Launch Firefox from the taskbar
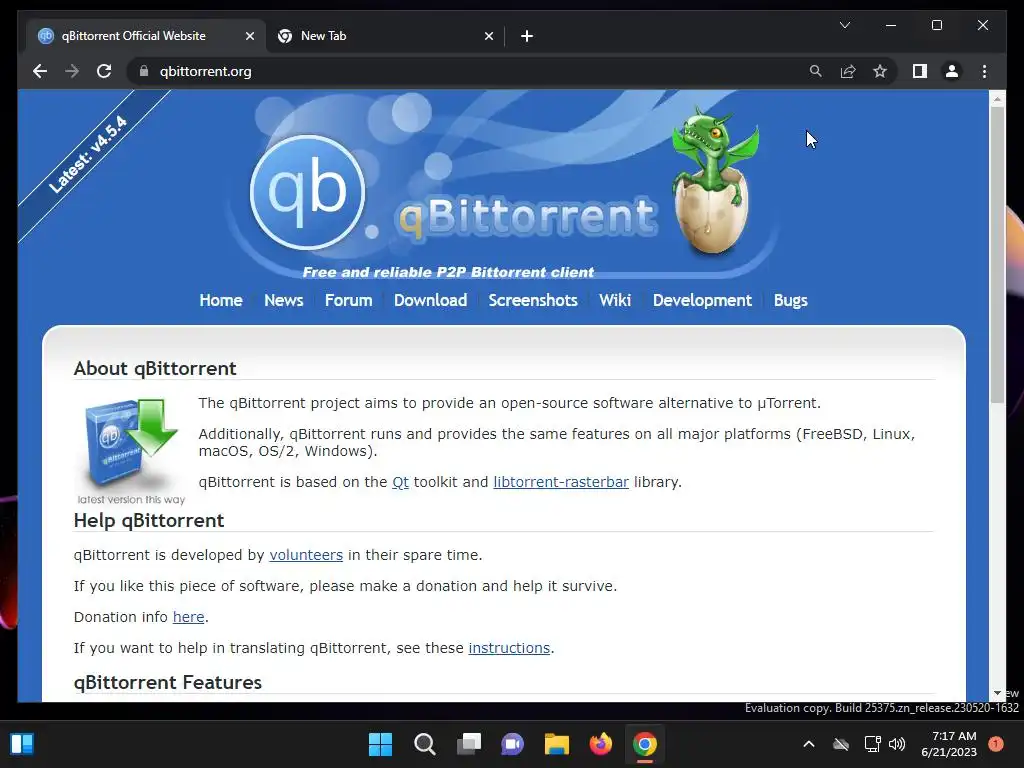Viewport: 1024px width, 768px height. coord(601,744)
